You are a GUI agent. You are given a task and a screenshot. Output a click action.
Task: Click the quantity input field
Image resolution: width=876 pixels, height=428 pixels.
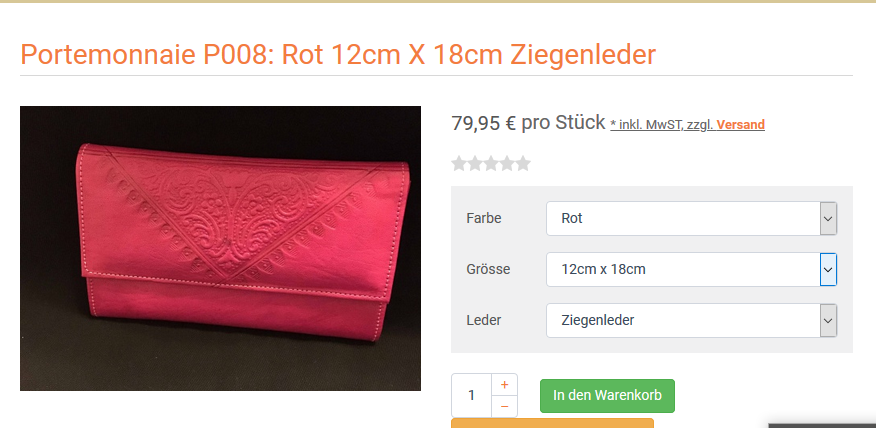pos(472,396)
